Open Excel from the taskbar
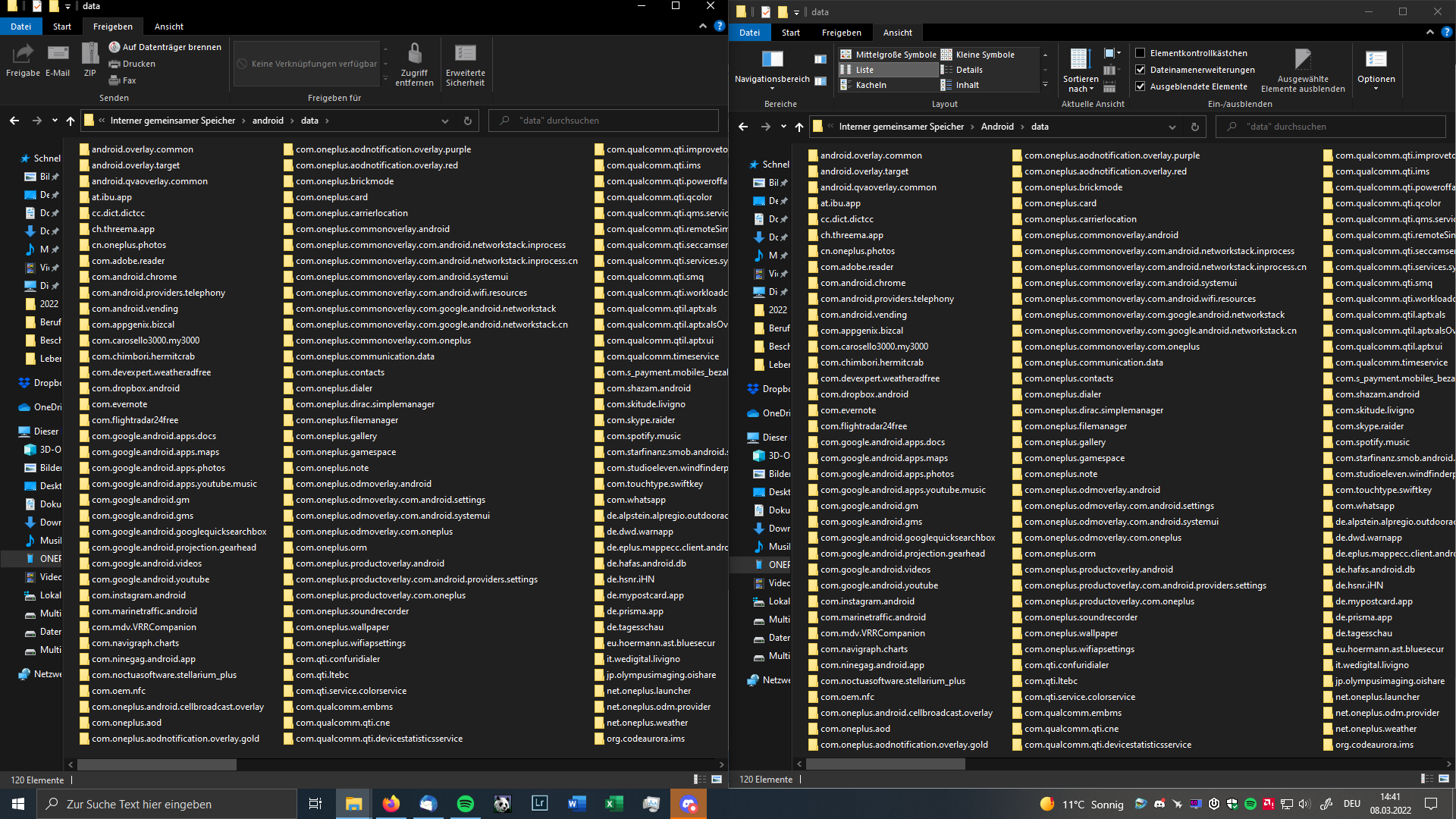Screen dimensions: 1456x819 coord(613,804)
